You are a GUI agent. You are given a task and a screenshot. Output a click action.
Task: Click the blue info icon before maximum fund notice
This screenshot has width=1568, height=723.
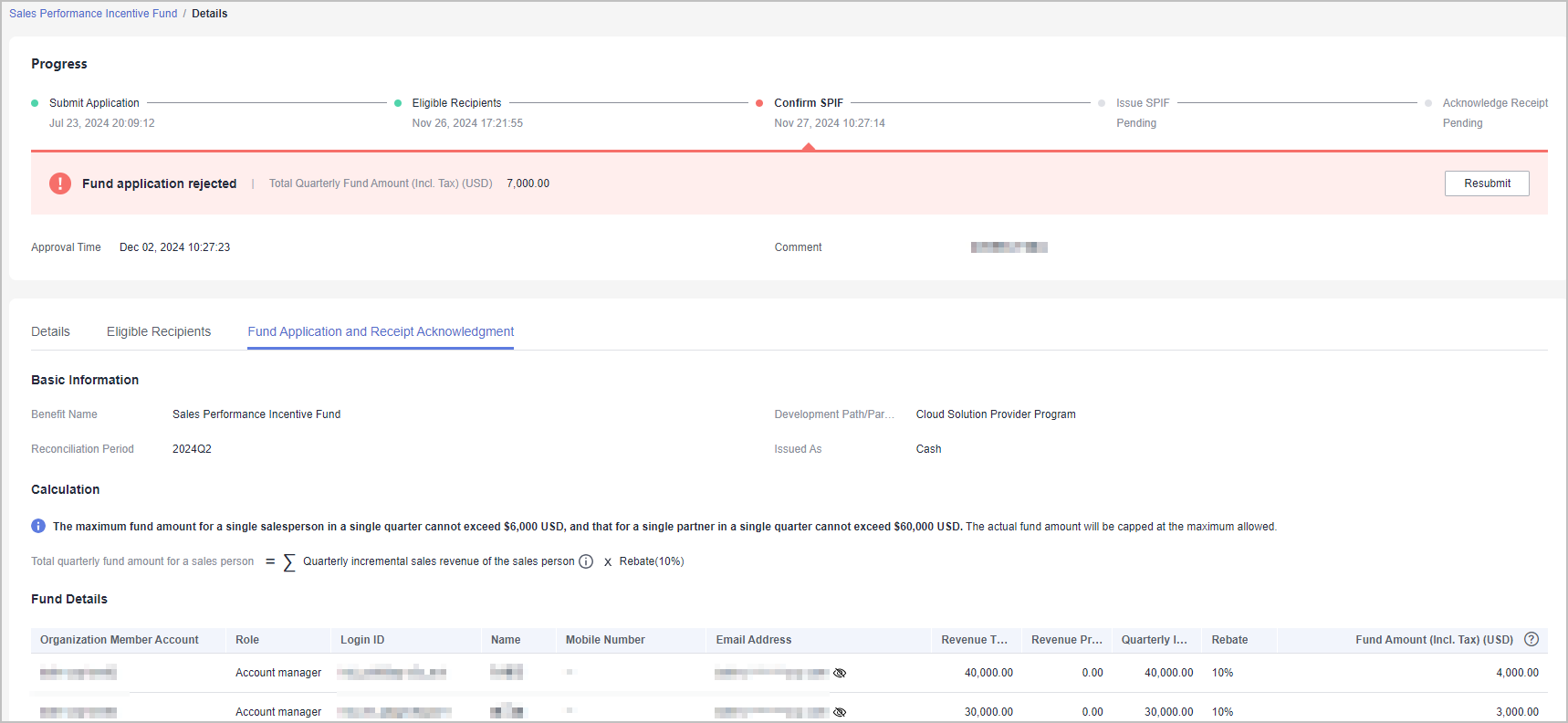(38, 526)
